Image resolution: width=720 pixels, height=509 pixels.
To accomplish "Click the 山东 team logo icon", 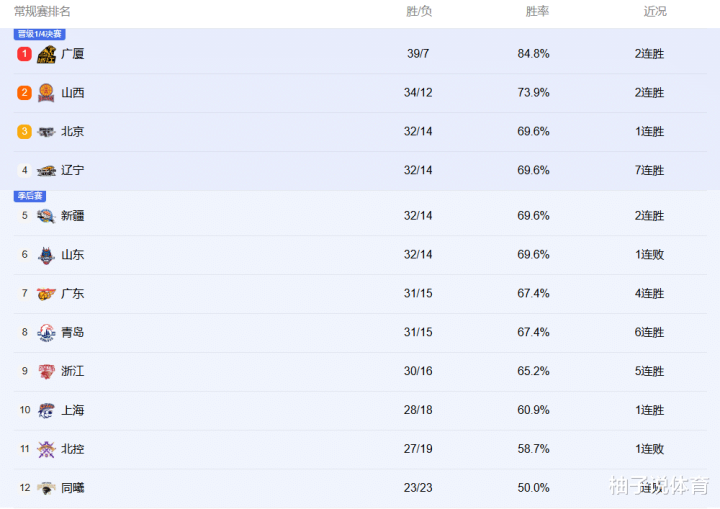I will click(46, 255).
